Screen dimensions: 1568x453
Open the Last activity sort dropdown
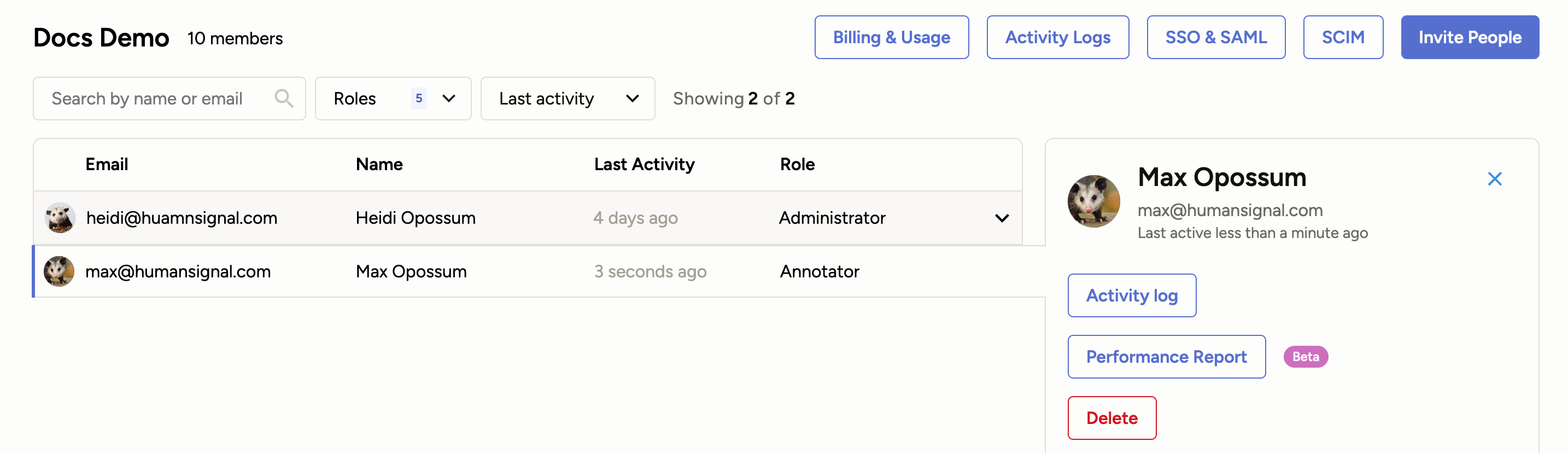[x=567, y=98]
